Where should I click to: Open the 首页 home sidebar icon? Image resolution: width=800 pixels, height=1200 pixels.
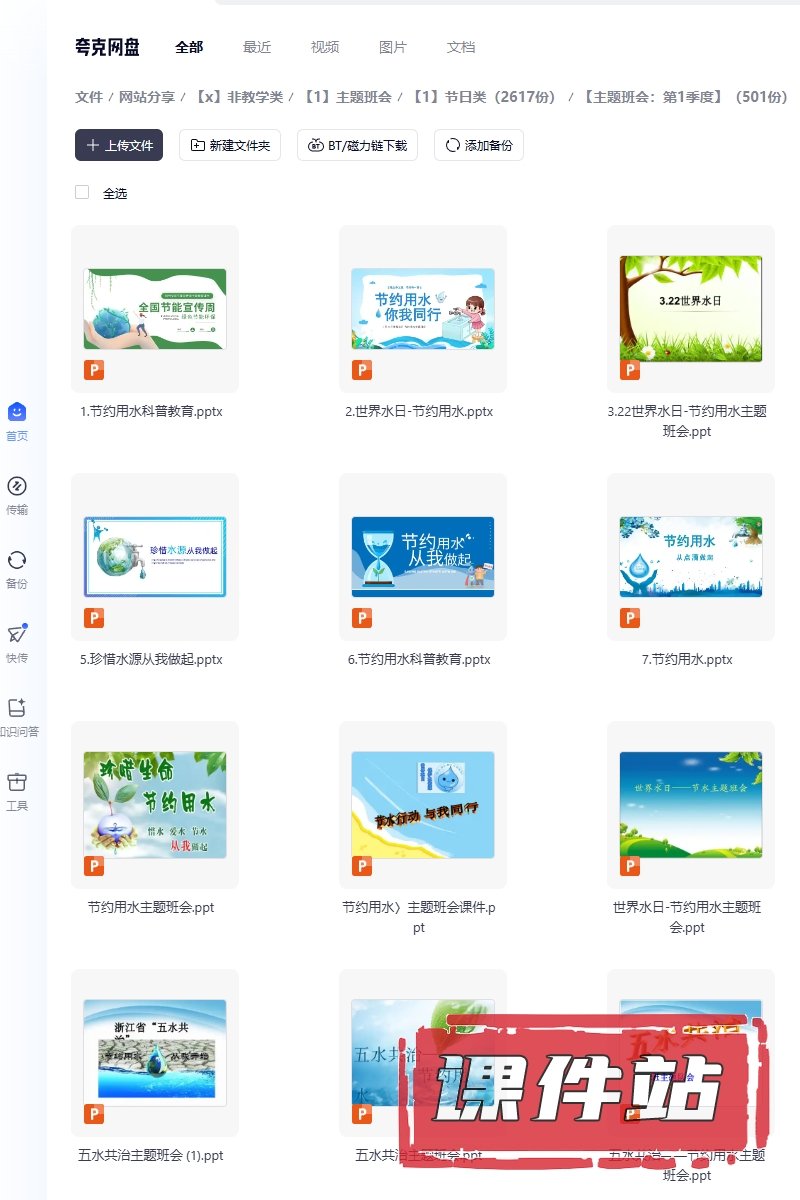pyautogui.click(x=16, y=412)
